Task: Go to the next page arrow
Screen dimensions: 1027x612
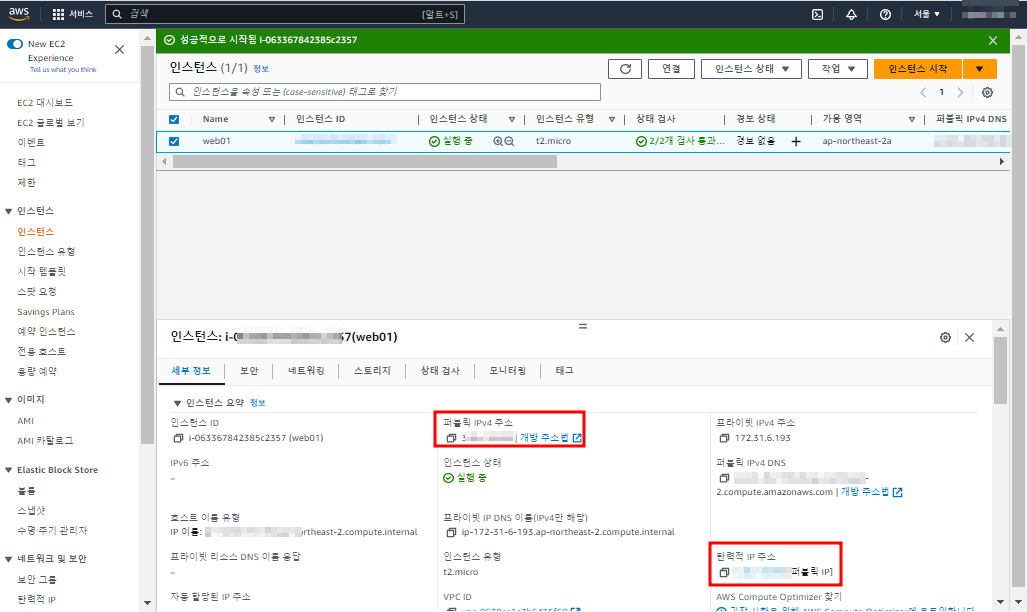Action: coord(960,92)
